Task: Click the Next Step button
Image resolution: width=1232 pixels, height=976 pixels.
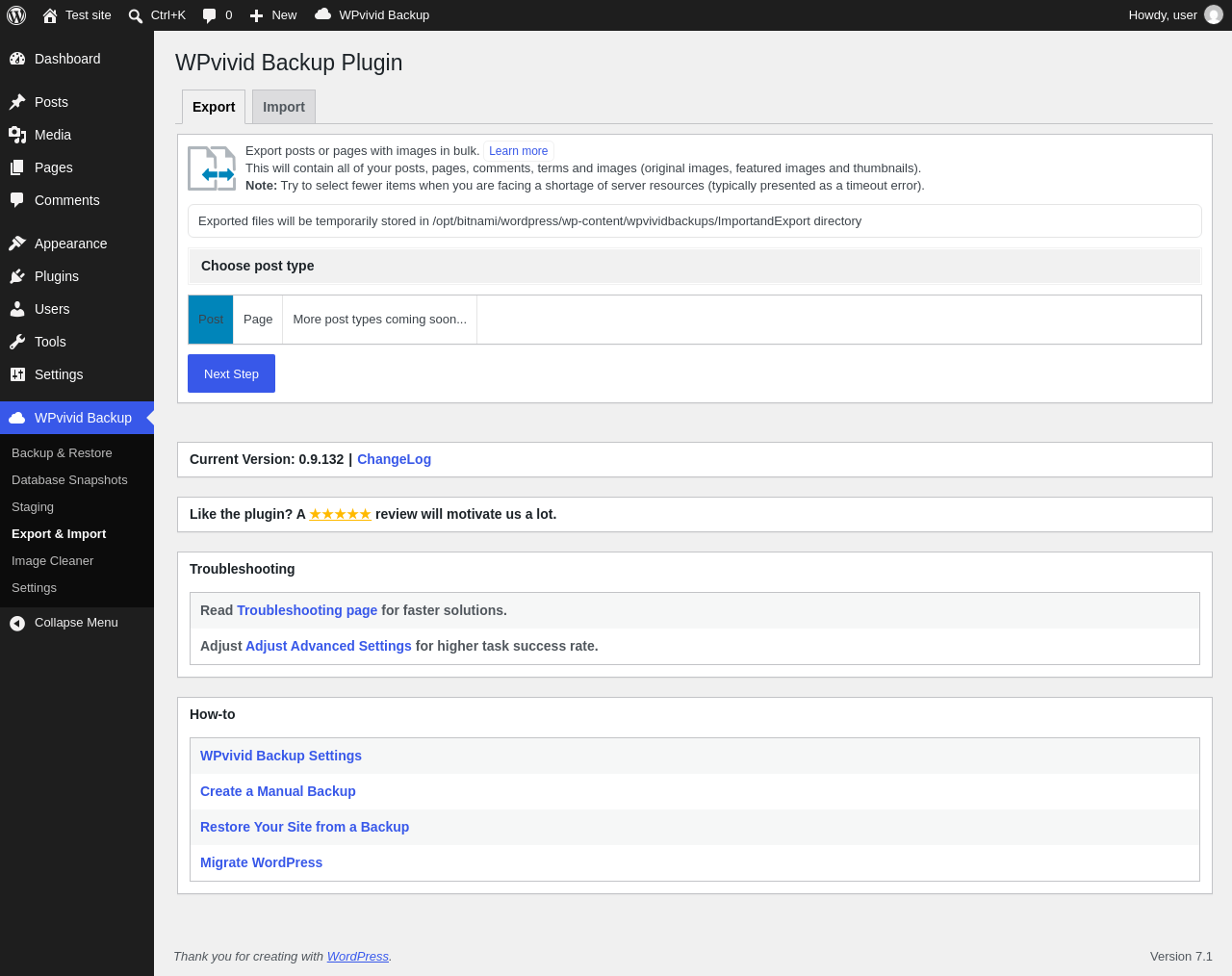Action: 231,373
